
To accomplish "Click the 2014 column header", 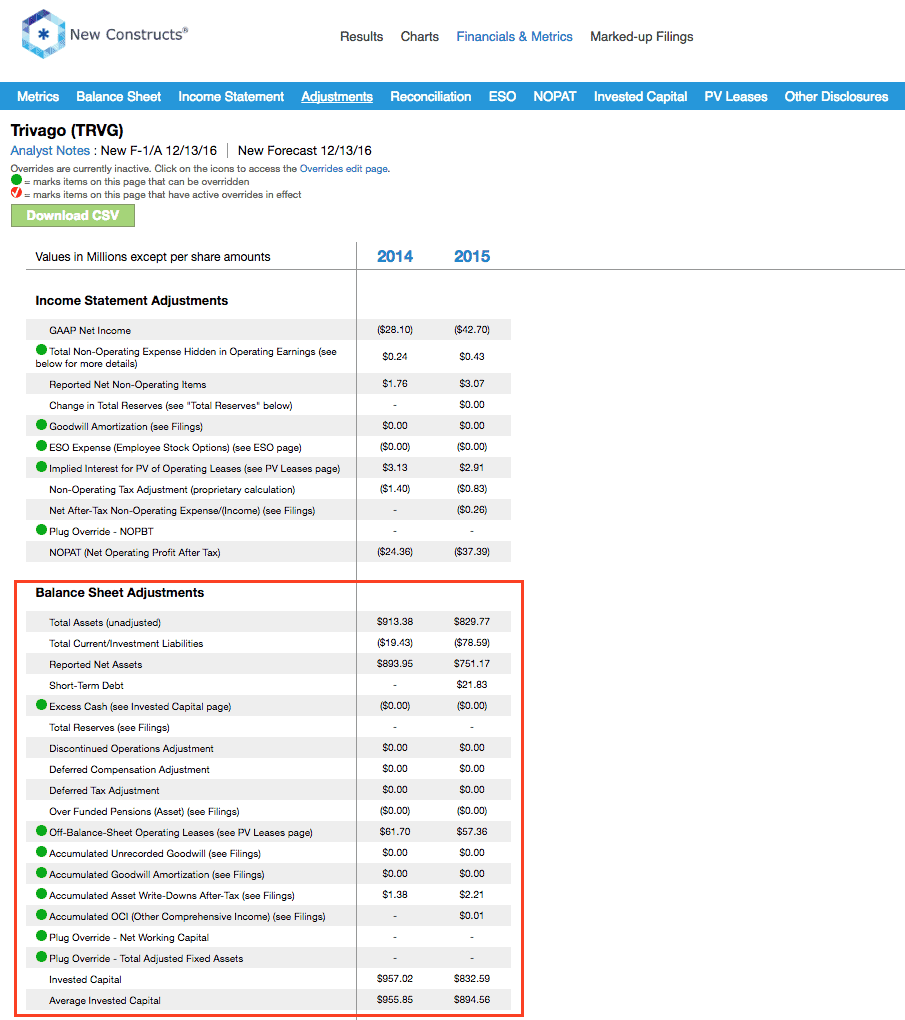I will coord(395,256).
